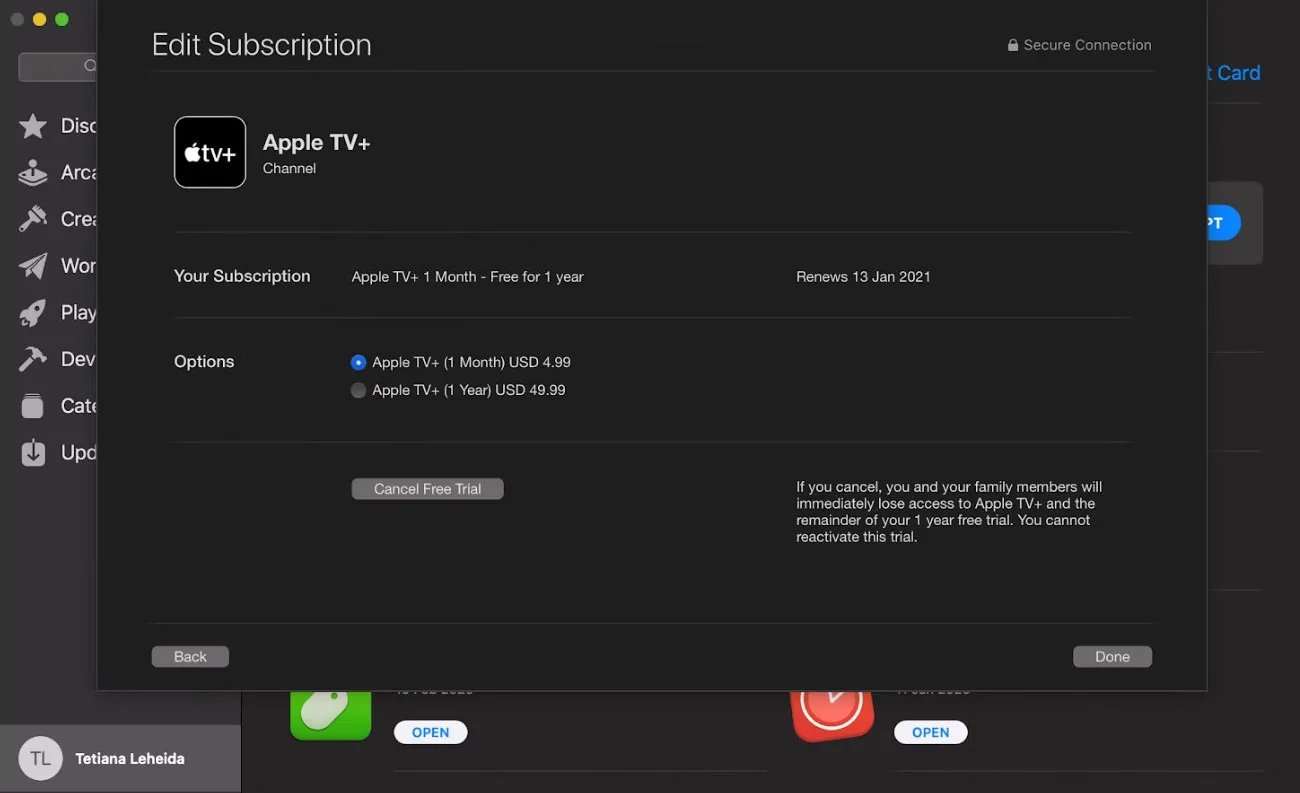Click the App Store search field
Viewport: 1300px width, 793px height.
coord(58,66)
